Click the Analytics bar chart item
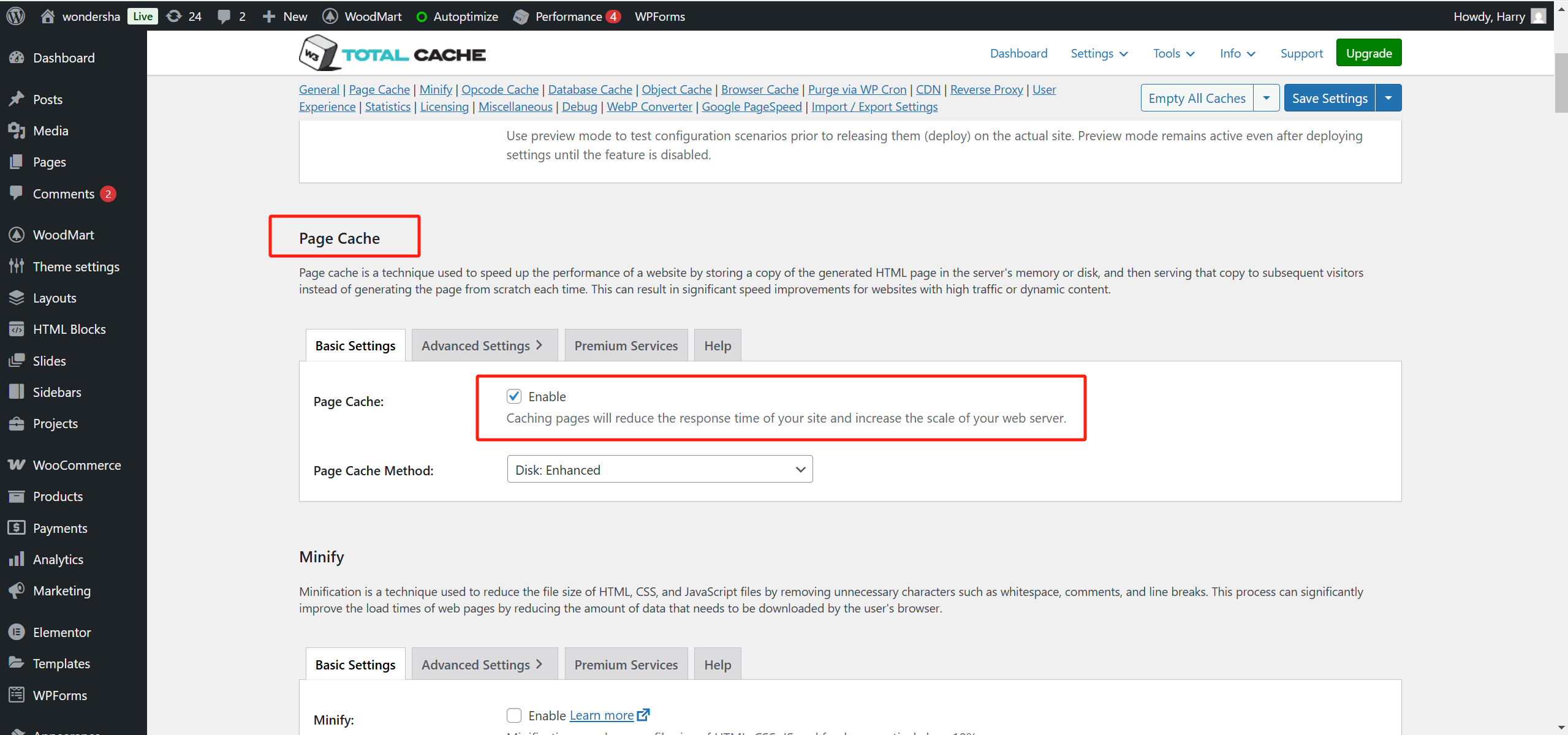This screenshot has height=735, width=1568. click(58, 559)
